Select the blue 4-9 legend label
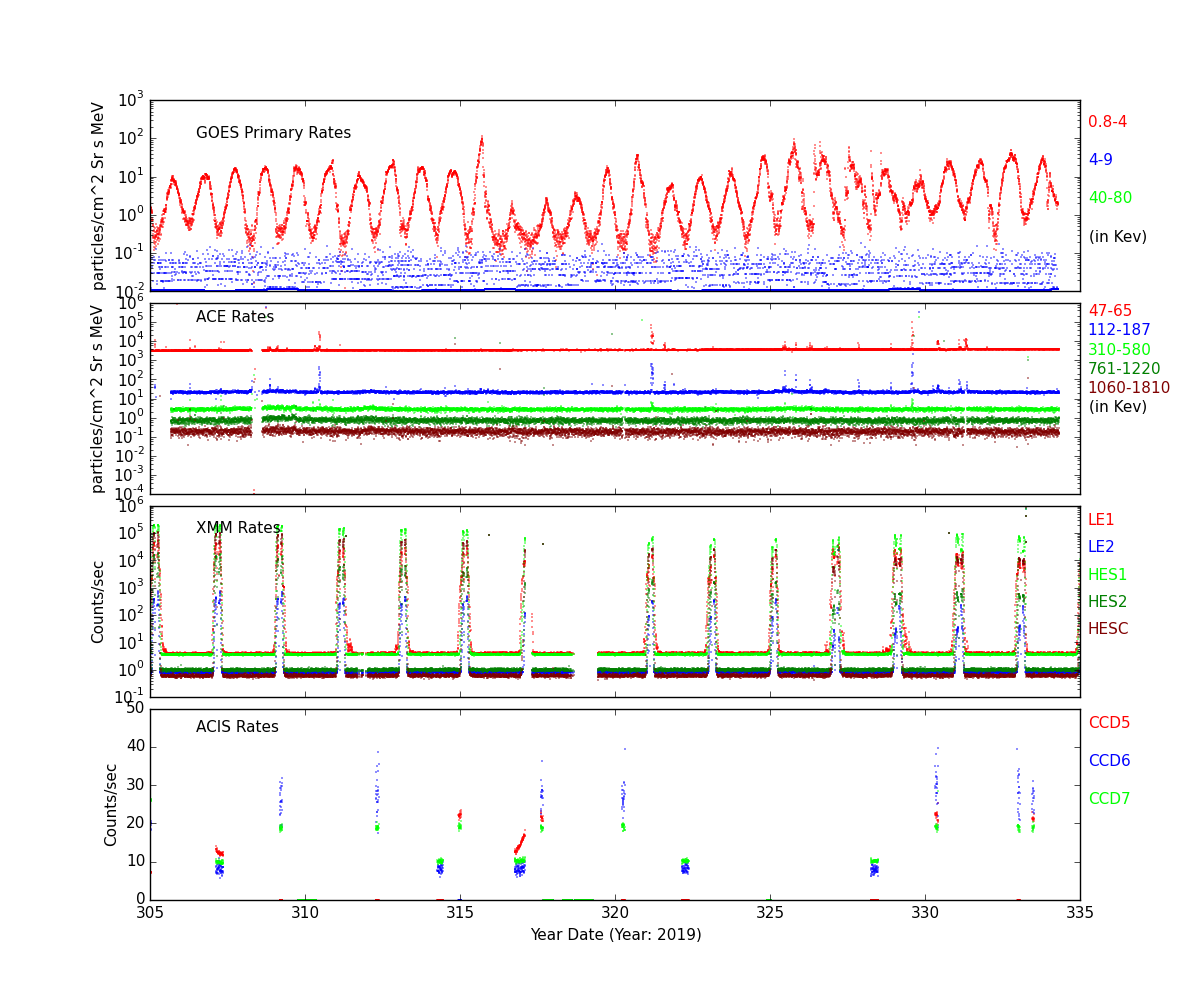The width and height of the screenshot is (1200, 1000). point(1100,160)
